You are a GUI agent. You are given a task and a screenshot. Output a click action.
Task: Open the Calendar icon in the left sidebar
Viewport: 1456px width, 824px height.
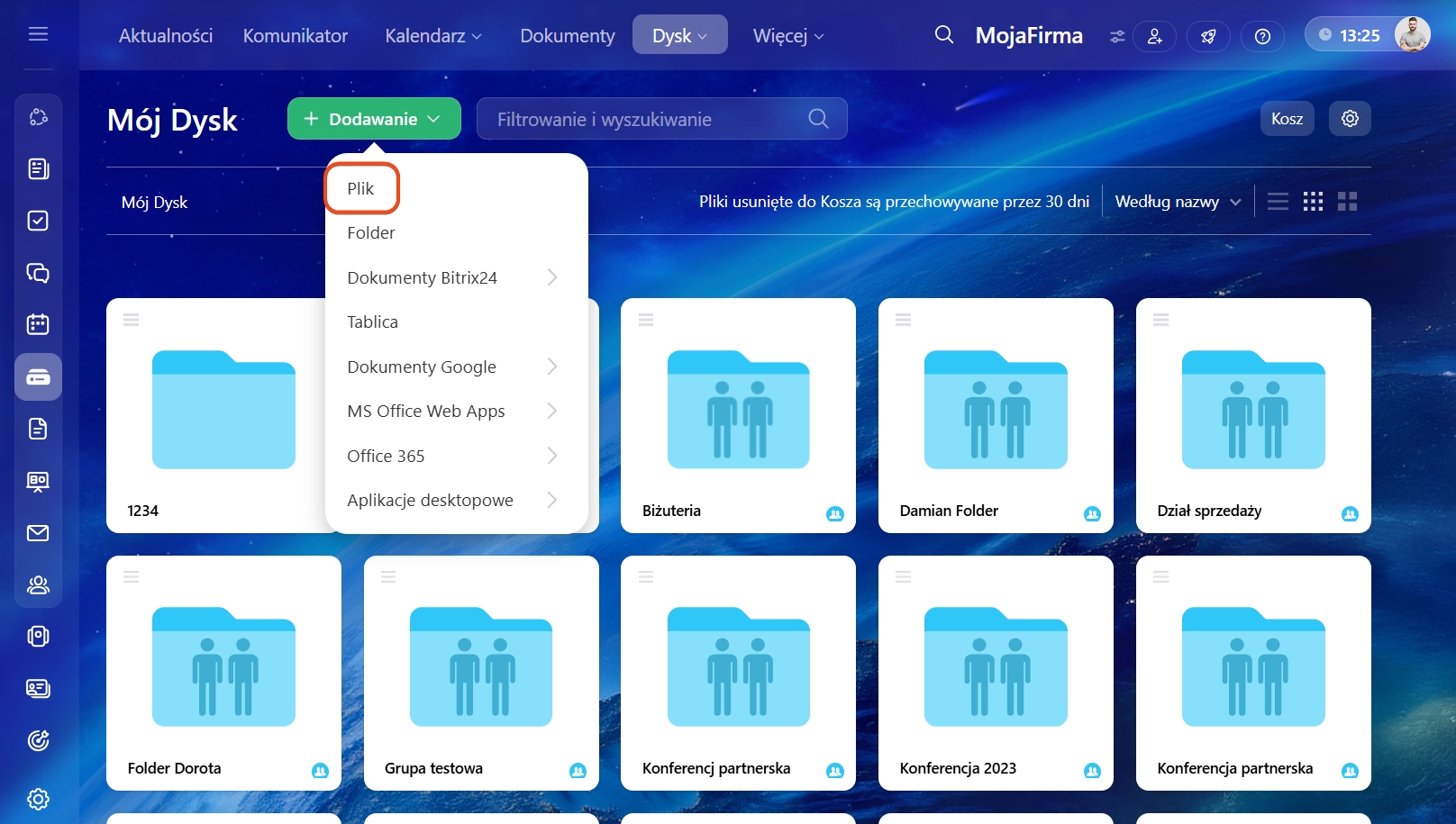(x=38, y=324)
